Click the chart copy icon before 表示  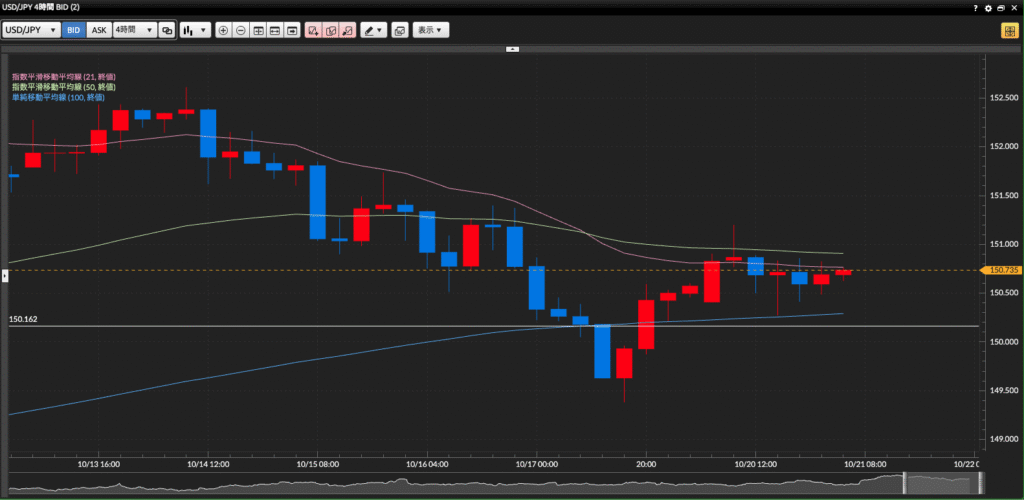400,30
